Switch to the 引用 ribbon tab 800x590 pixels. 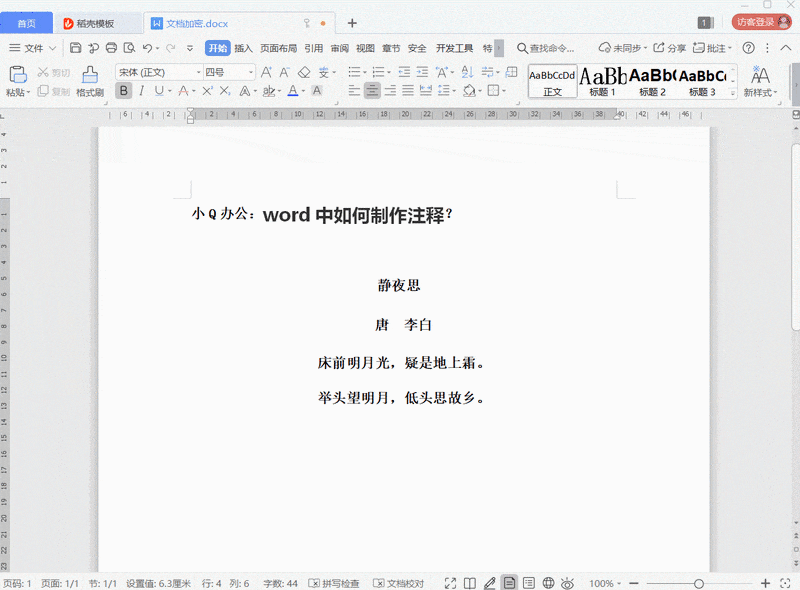(x=314, y=48)
